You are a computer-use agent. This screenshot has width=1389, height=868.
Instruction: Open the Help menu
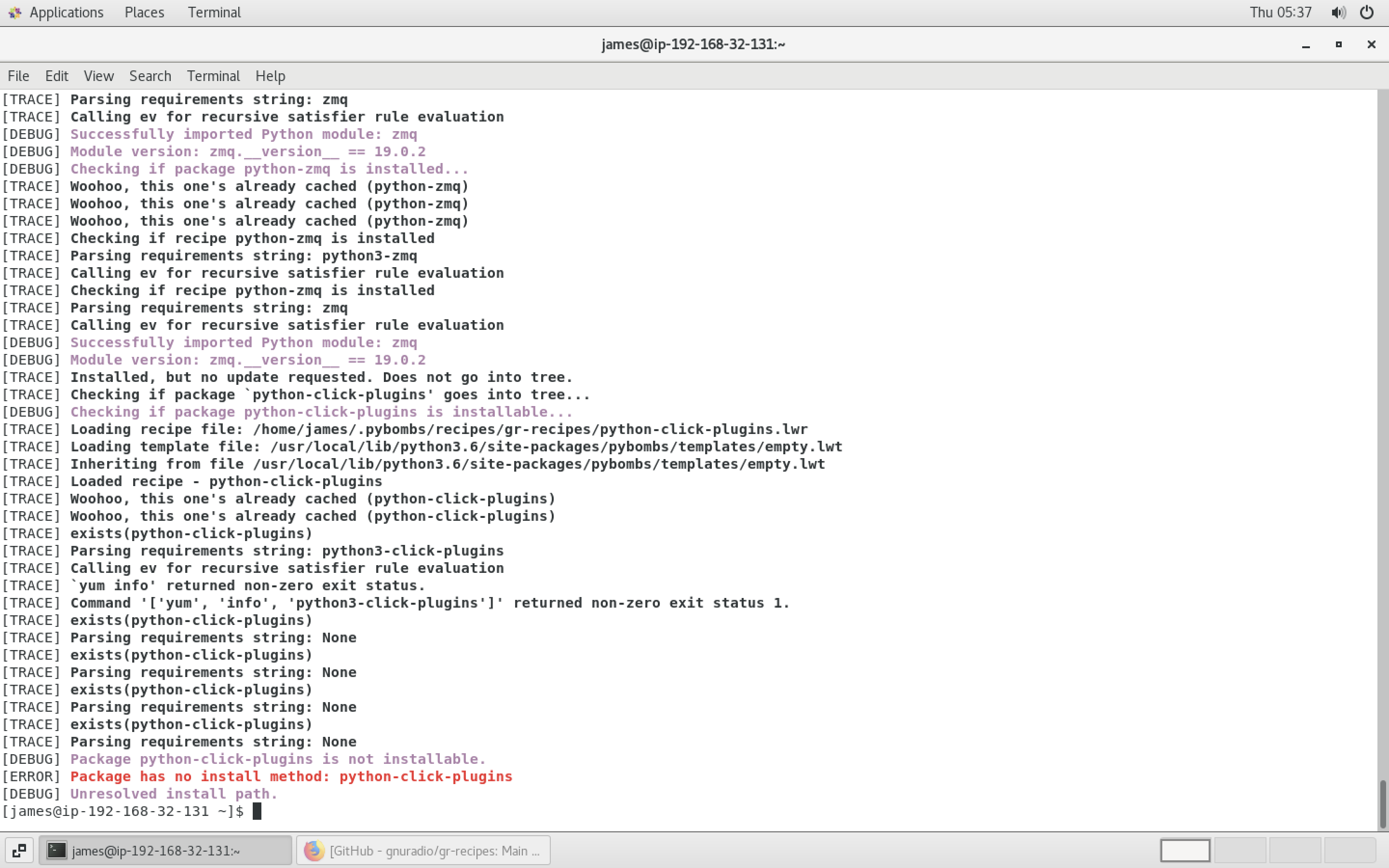pyautogui.click(x=271, y=76)
